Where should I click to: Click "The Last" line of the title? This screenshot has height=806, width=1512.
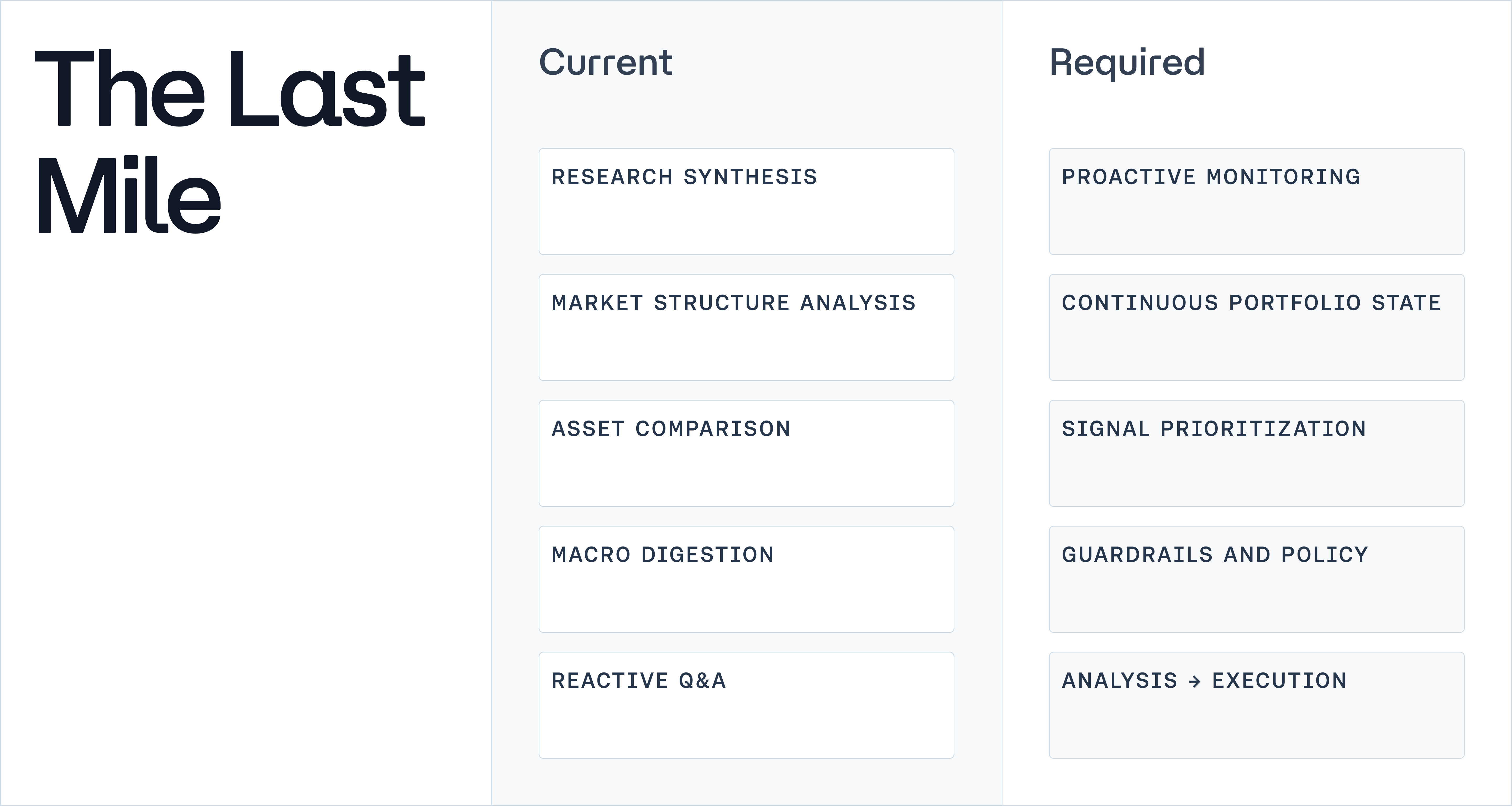click(229, 89)
